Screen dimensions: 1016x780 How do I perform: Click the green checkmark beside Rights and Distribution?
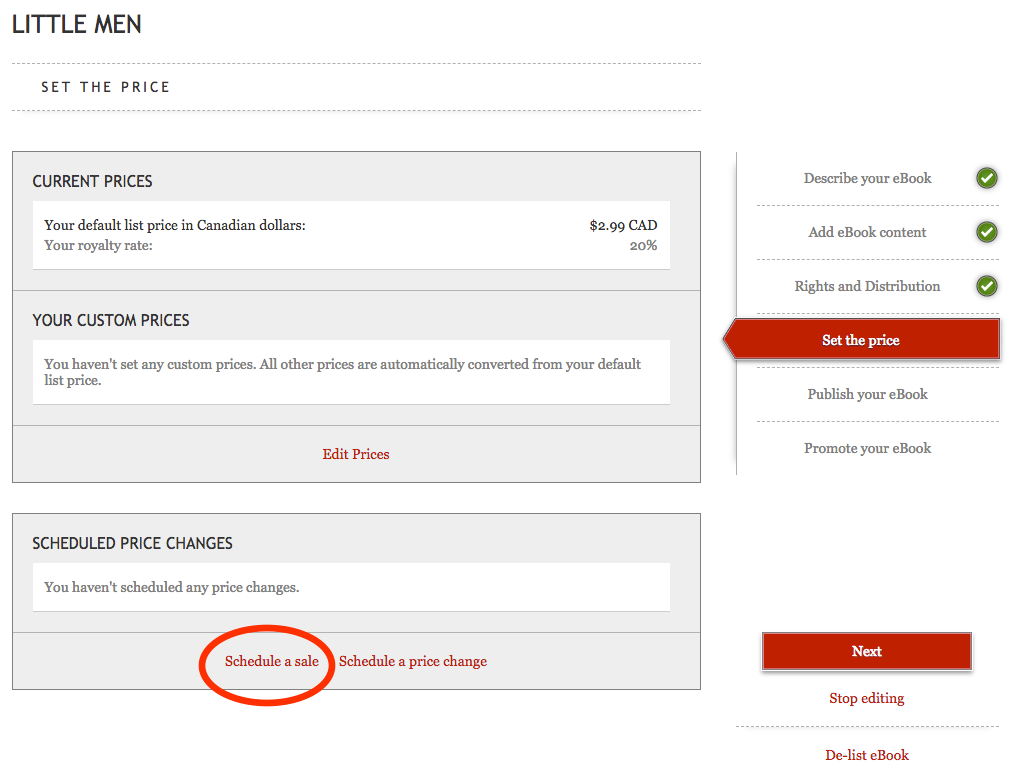pyautogui.click(x=986, y=287)
